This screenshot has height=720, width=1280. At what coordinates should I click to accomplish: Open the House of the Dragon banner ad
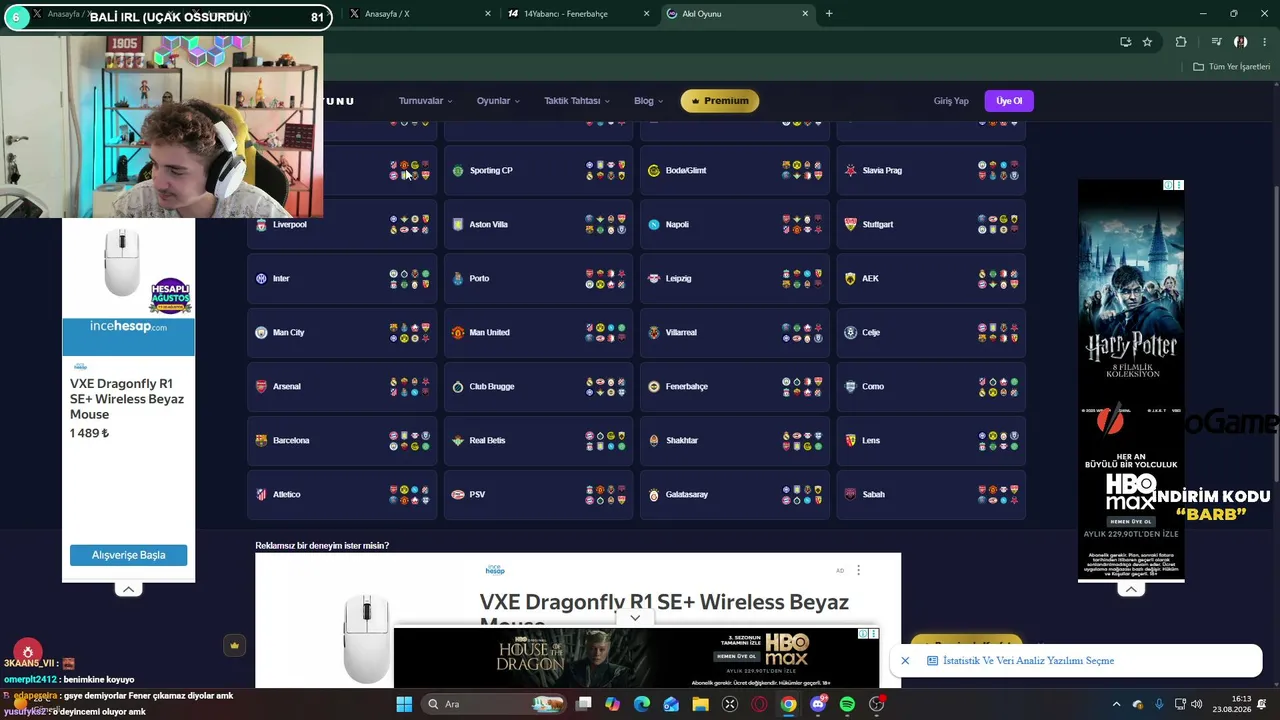[x=636, y=658]
